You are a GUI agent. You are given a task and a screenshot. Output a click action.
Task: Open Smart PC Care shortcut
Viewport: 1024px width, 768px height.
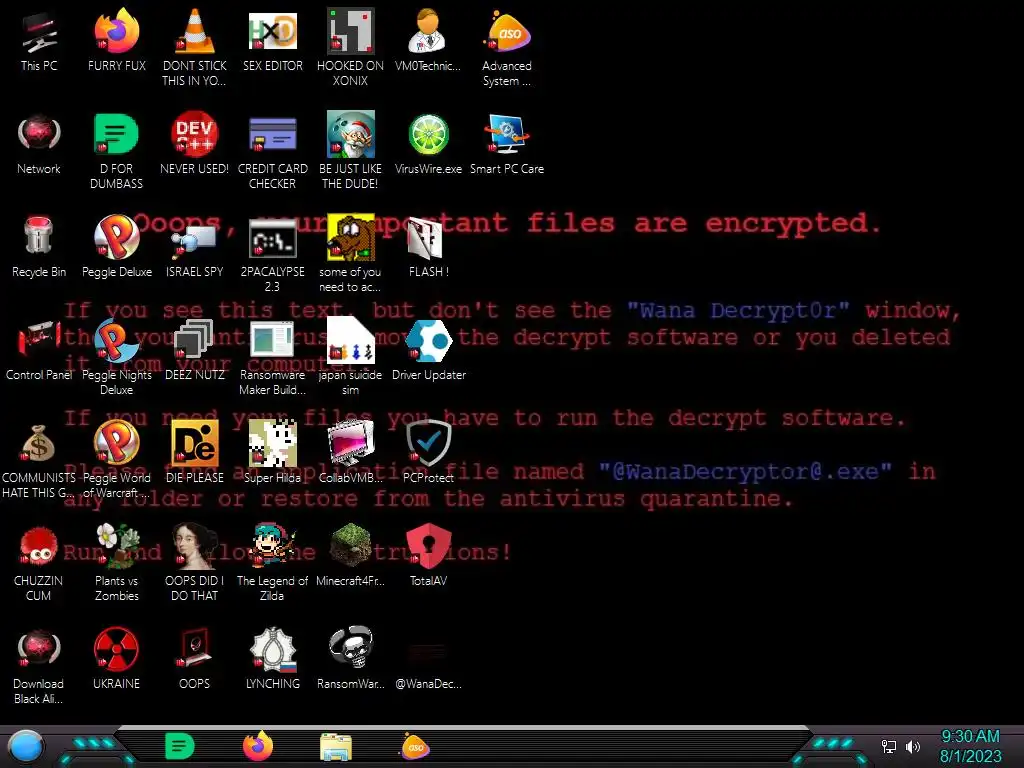click(507, 145)
